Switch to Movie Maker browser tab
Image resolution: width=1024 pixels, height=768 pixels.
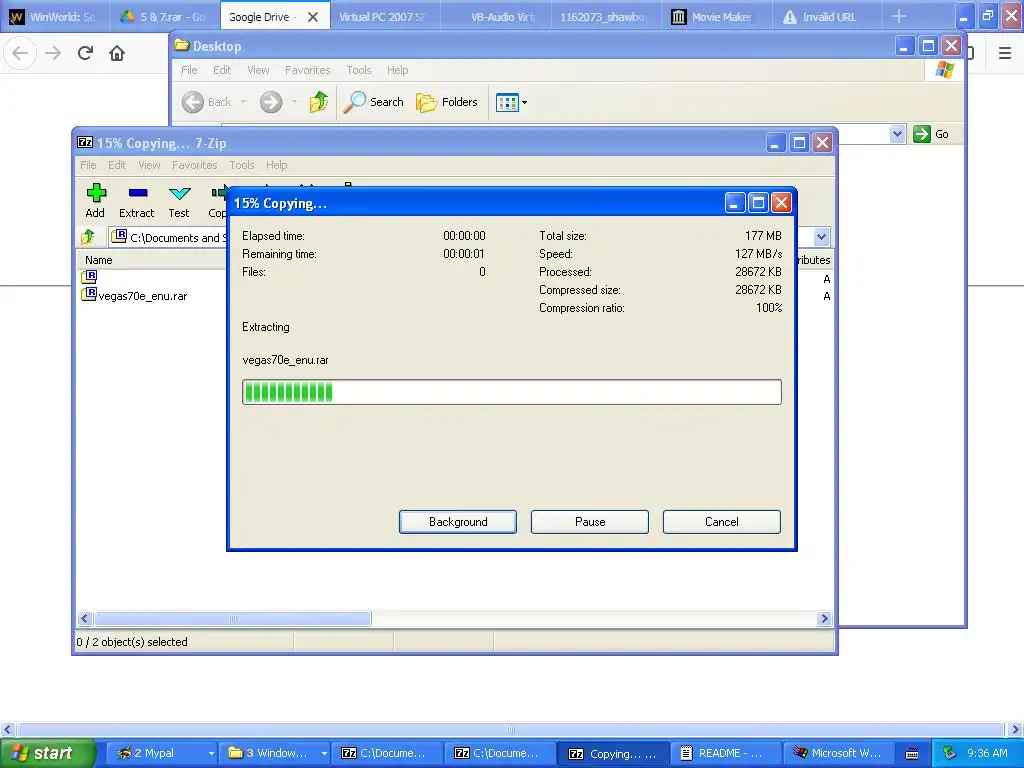(x=716, y=16)
